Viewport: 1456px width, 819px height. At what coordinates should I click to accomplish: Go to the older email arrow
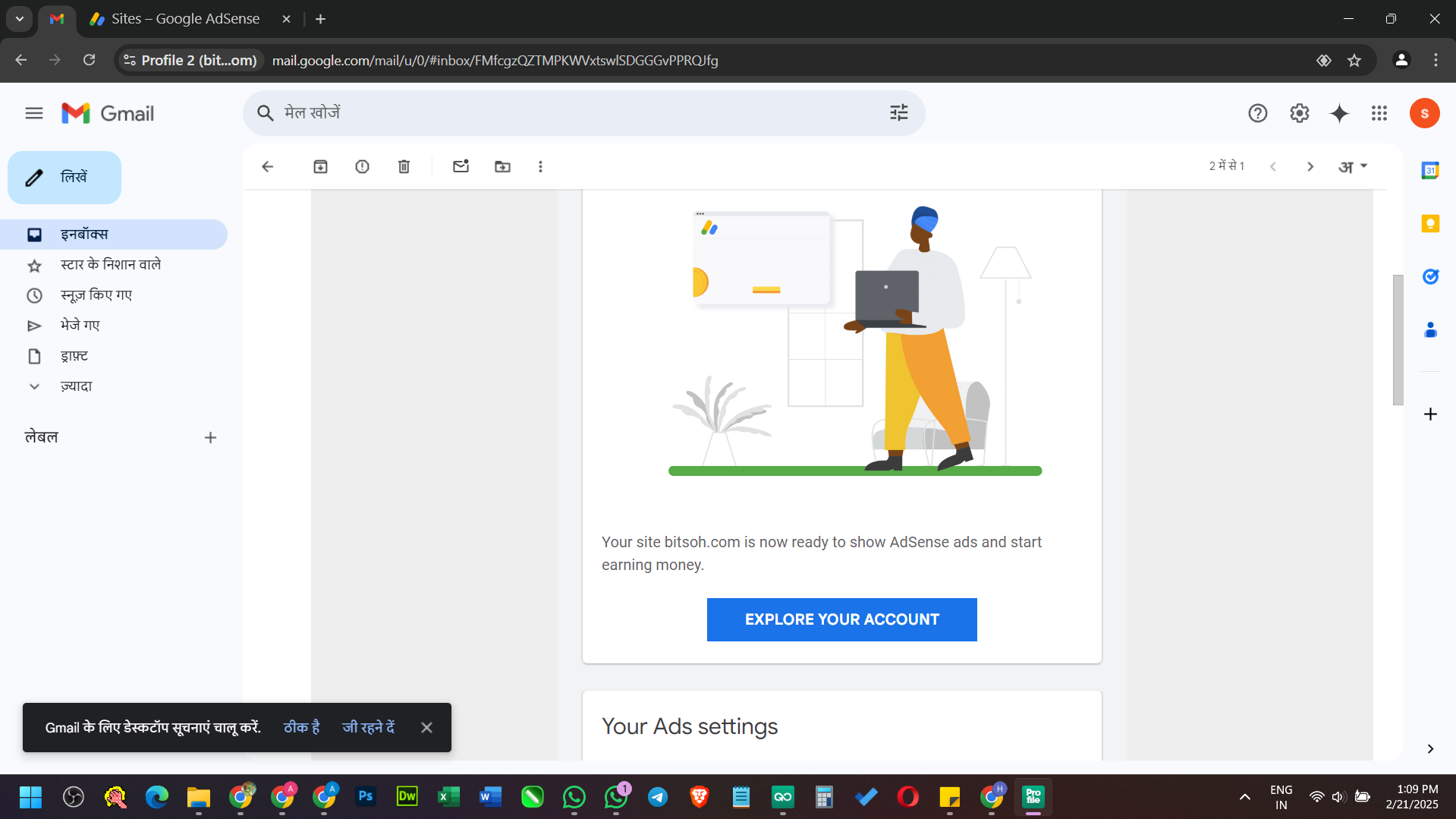pos(1310,167)
